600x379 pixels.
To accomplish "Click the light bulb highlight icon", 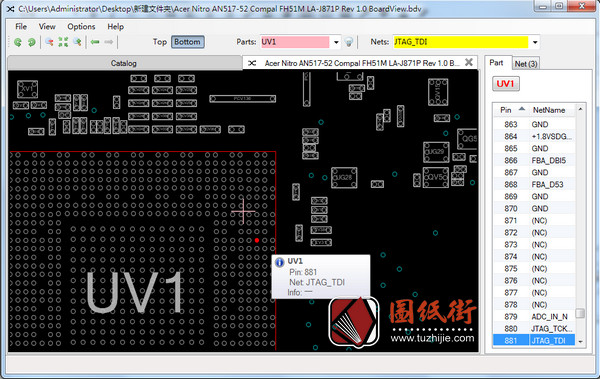I will click(349, 42).
